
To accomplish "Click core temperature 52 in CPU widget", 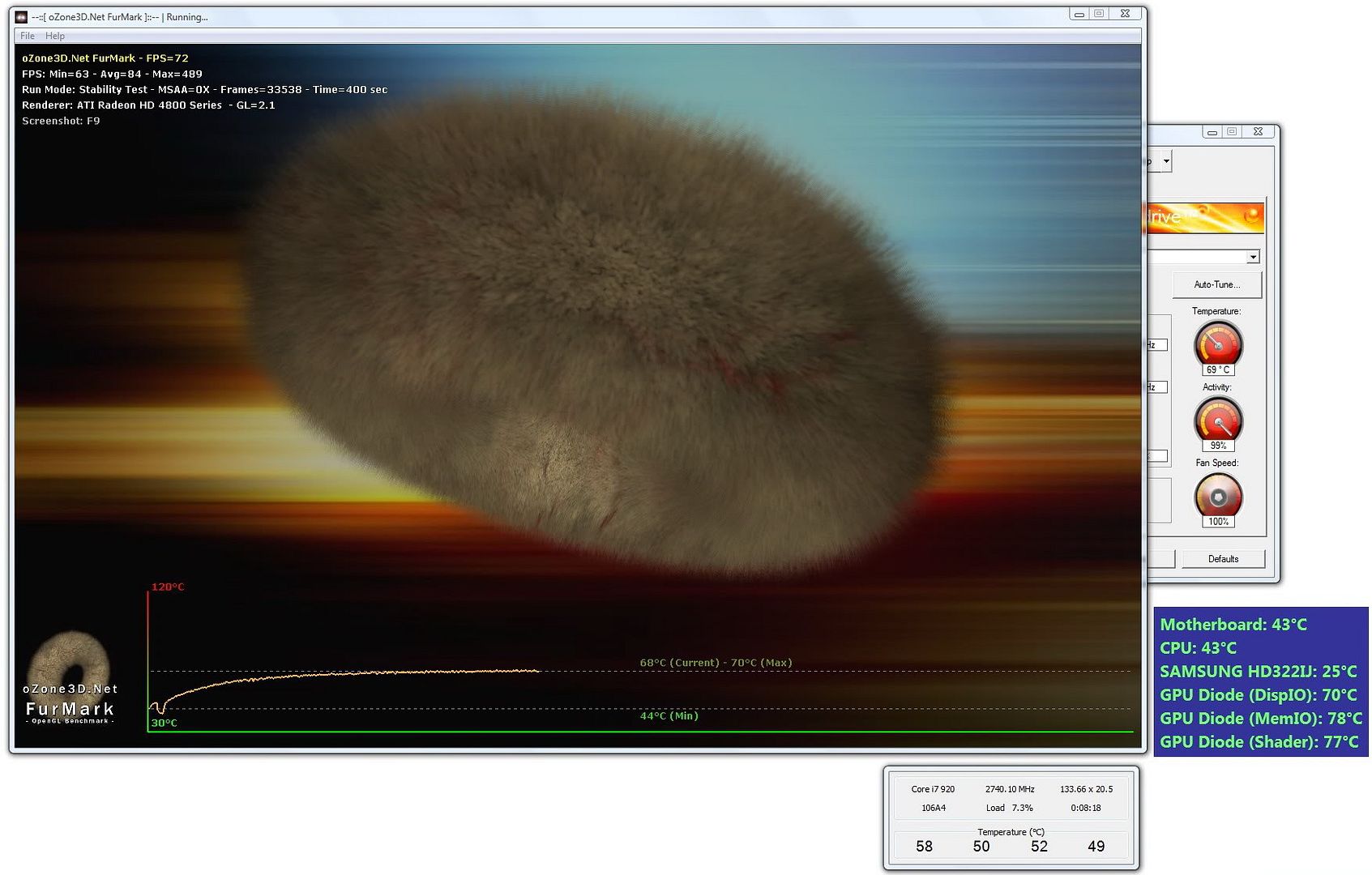I will 1039,846.
